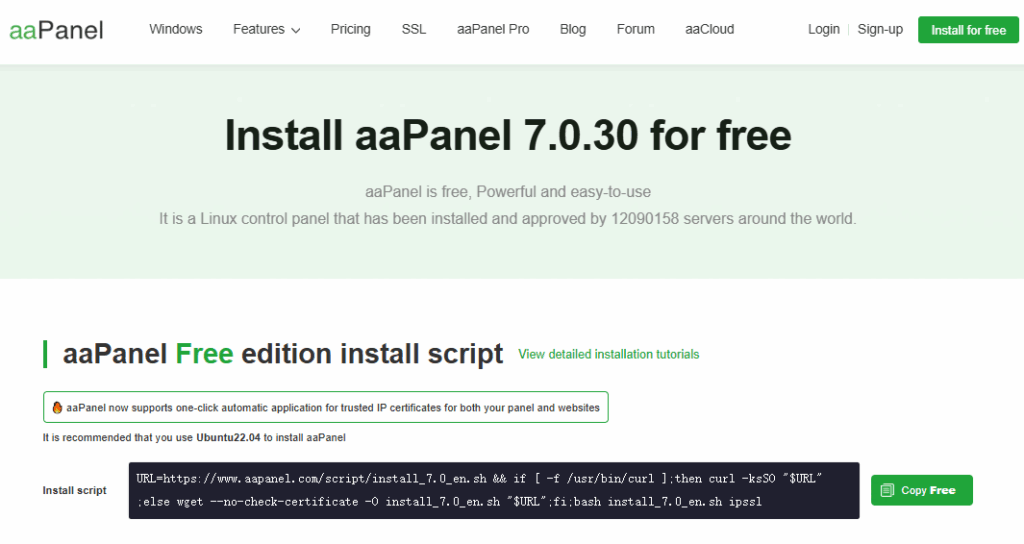Open View detailed installation tutorials link
The image size is (1024, 544).
609,354
